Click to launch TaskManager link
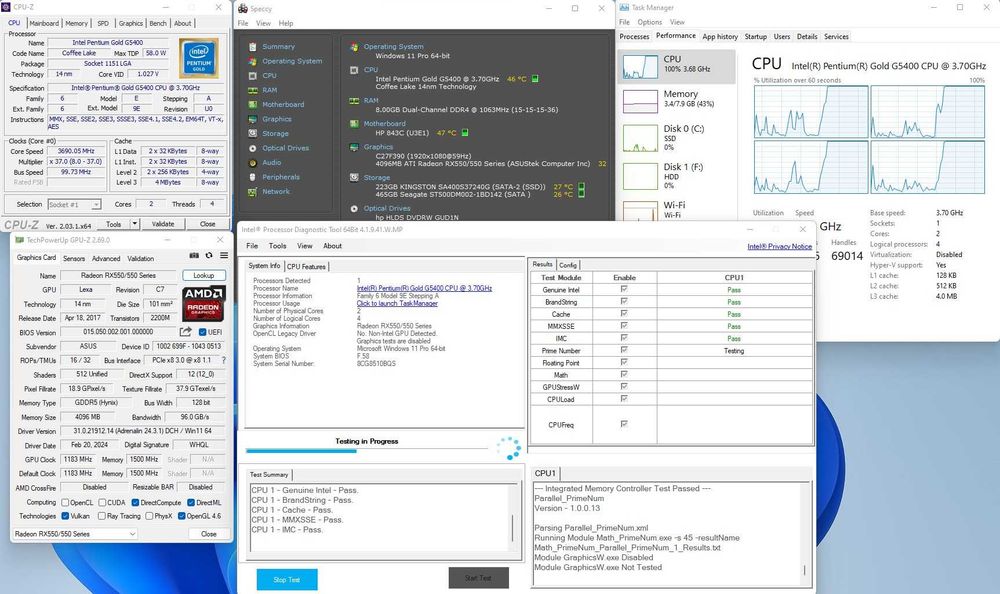The image size is (1000, 594). (x=397, y=304)
